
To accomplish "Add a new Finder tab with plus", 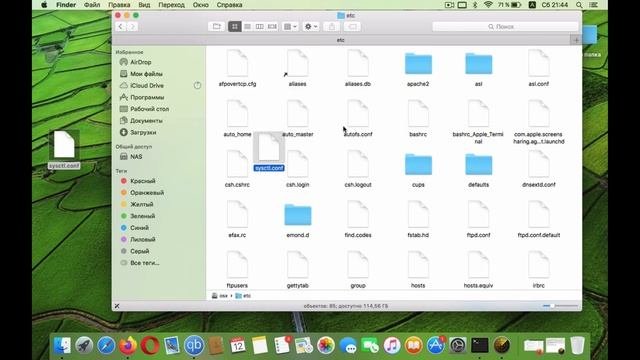I will (x=576, y=40).
